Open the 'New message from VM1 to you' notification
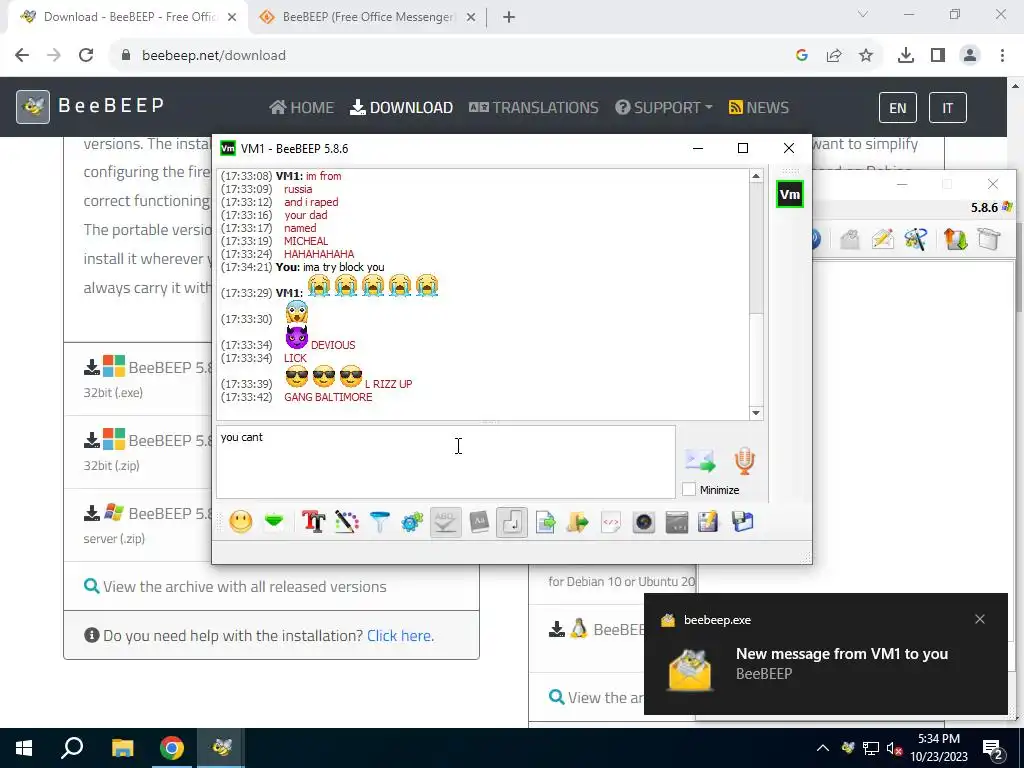This screenshot has height=768, width=1024. click(826, 654)
